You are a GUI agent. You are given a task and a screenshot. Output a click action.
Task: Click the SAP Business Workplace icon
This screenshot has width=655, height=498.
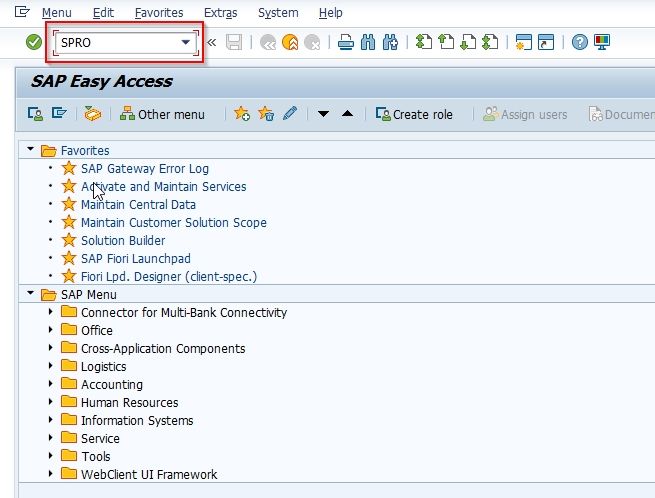(93, 114)
